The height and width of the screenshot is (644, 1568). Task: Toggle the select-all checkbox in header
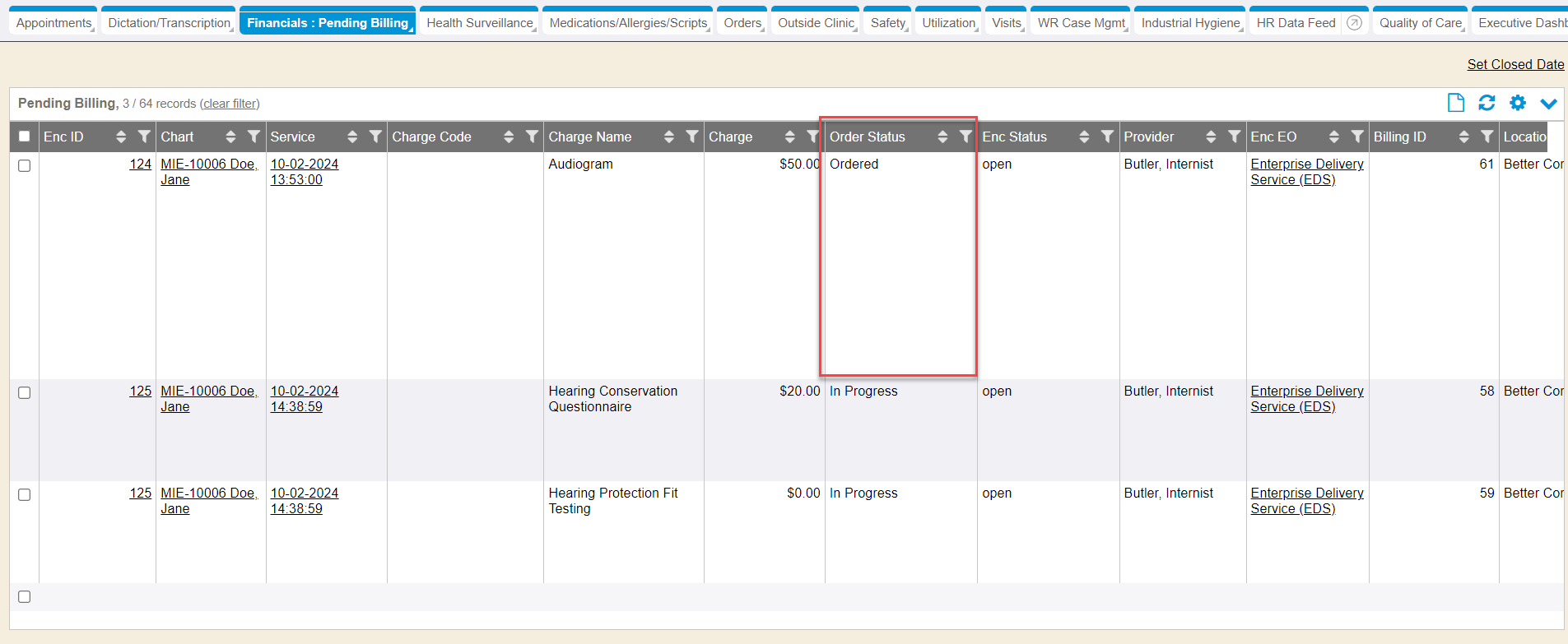pos(25,137)
